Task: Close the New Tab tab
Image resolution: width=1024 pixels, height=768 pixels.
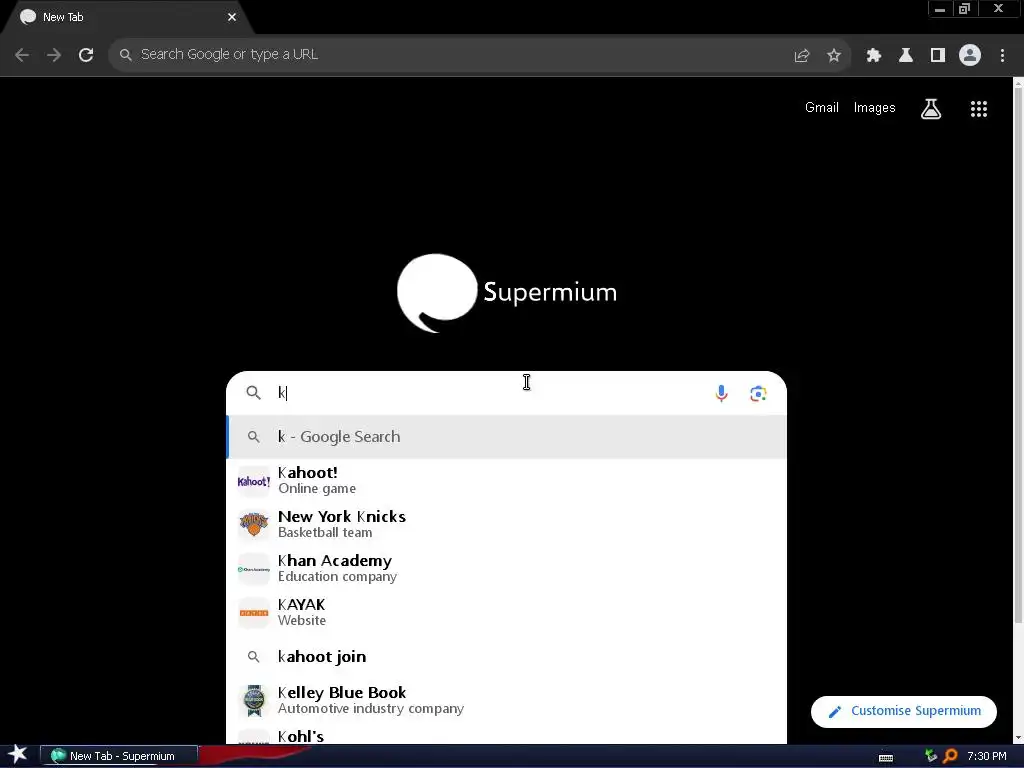Action: point(232,17)
